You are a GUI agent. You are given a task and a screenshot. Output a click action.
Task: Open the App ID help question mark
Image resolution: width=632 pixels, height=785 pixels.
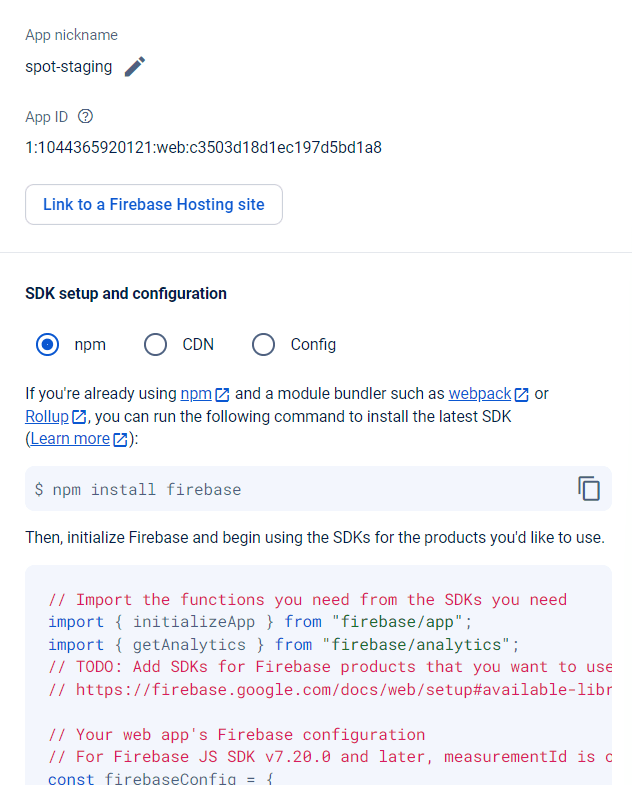tap(86, 116)
